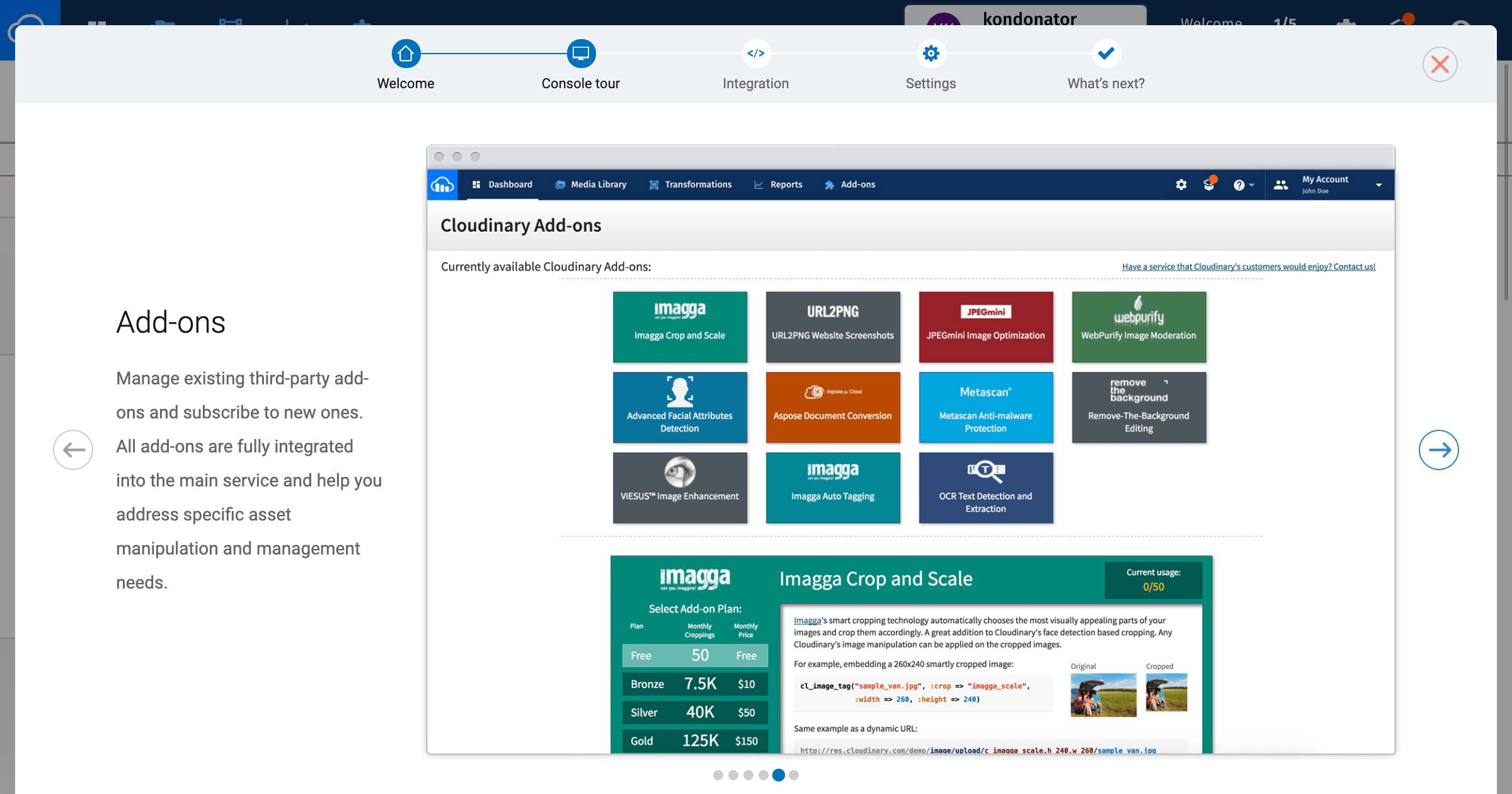Open the Settings gear step
The image size is (1512, 794).
(931, 54)
